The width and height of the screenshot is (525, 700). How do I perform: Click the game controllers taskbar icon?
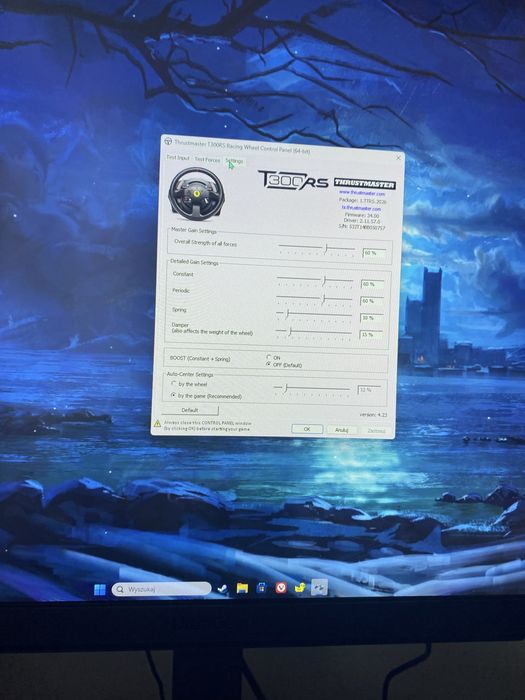[319, 588]
